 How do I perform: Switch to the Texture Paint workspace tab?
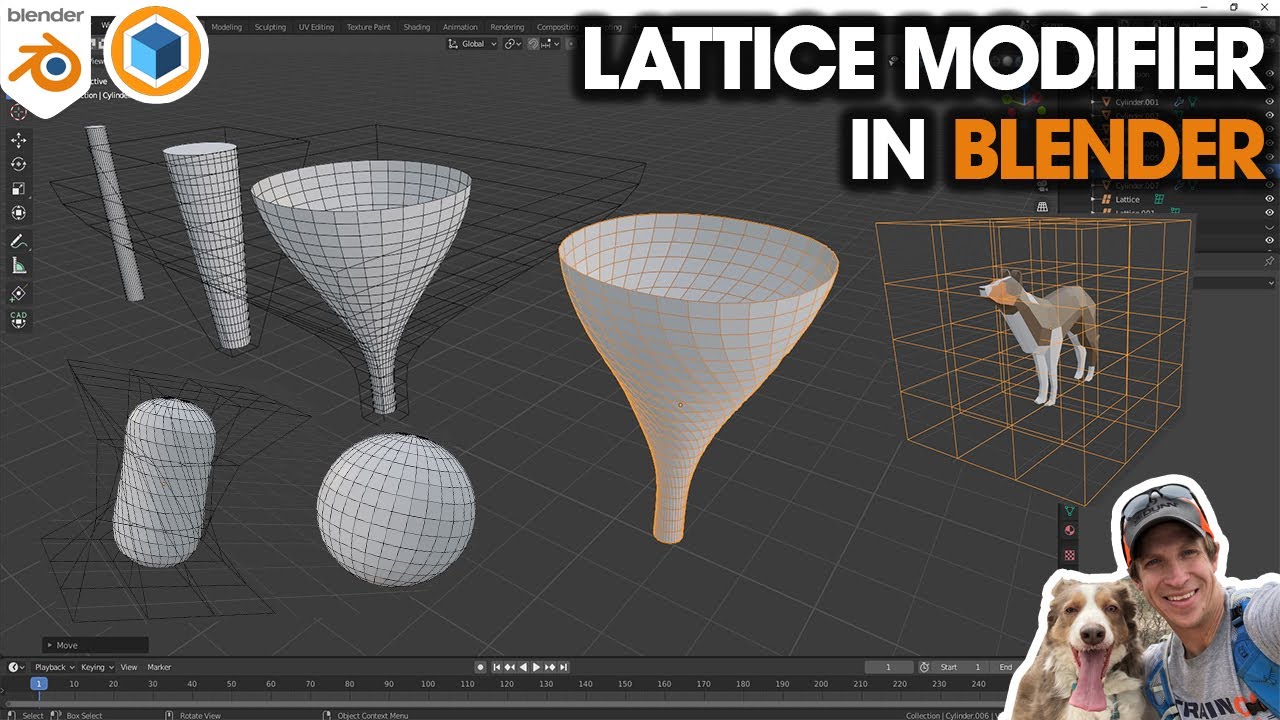point(368,27)
